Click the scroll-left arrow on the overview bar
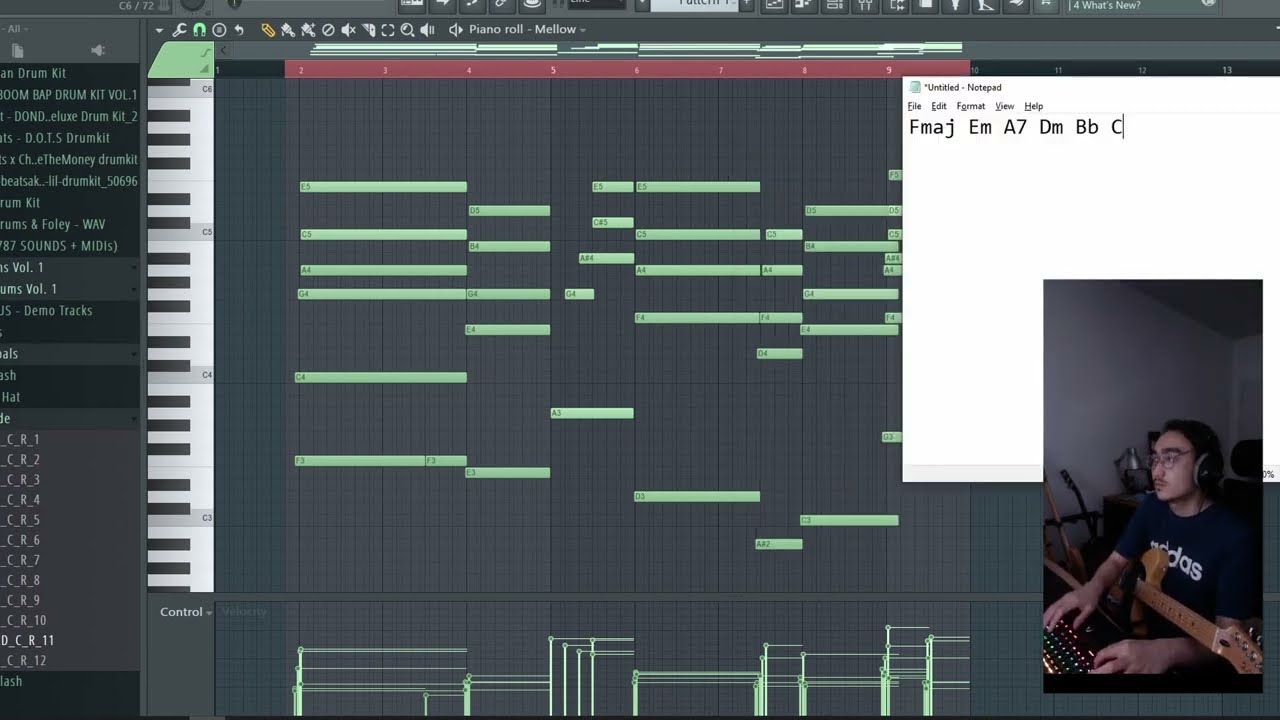1280x720 pixels. [224, 50]
